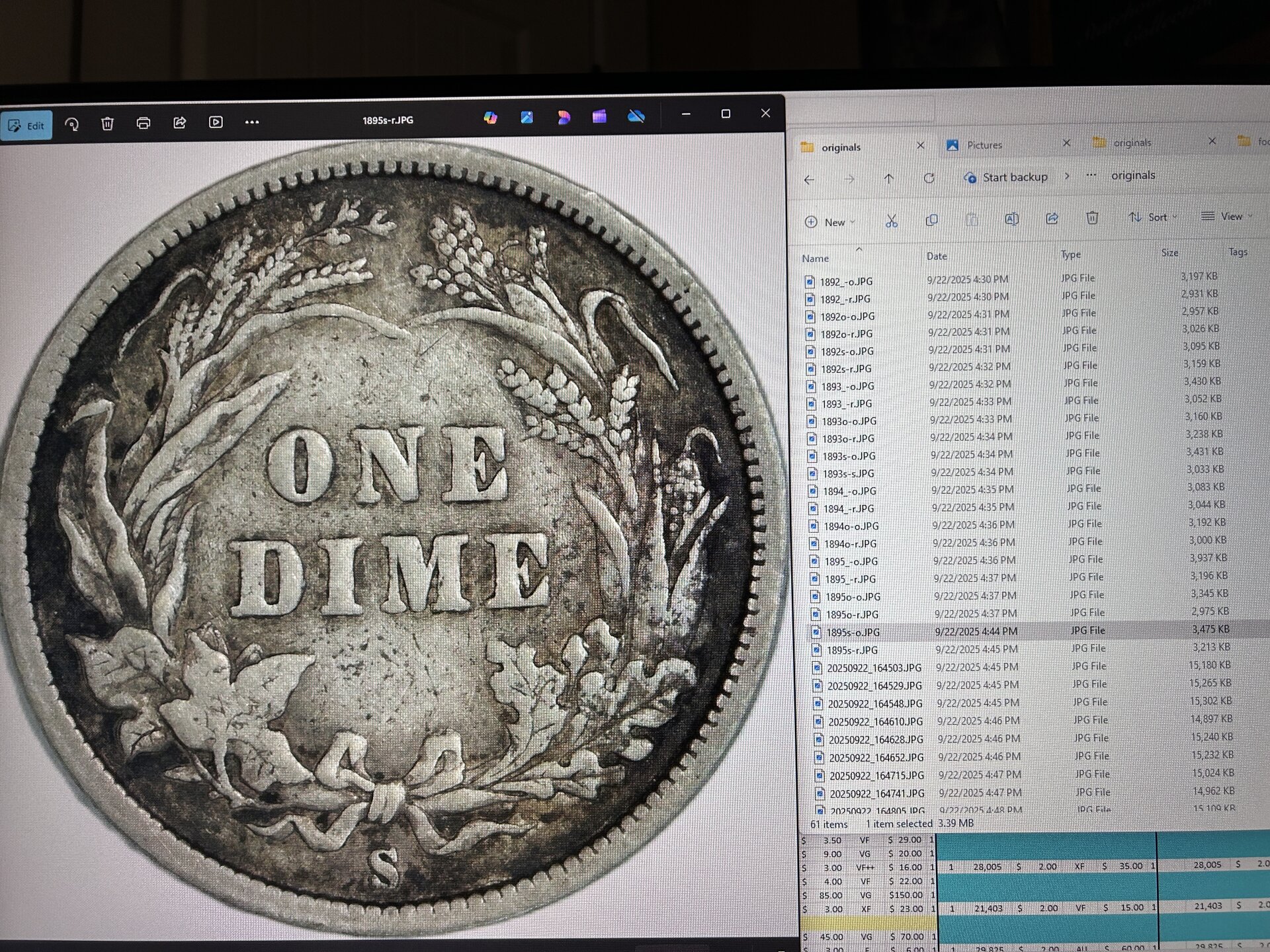Select the file 1895s-r.JPG
This screenshot has width=1270, height=952.
coord(852,651)
